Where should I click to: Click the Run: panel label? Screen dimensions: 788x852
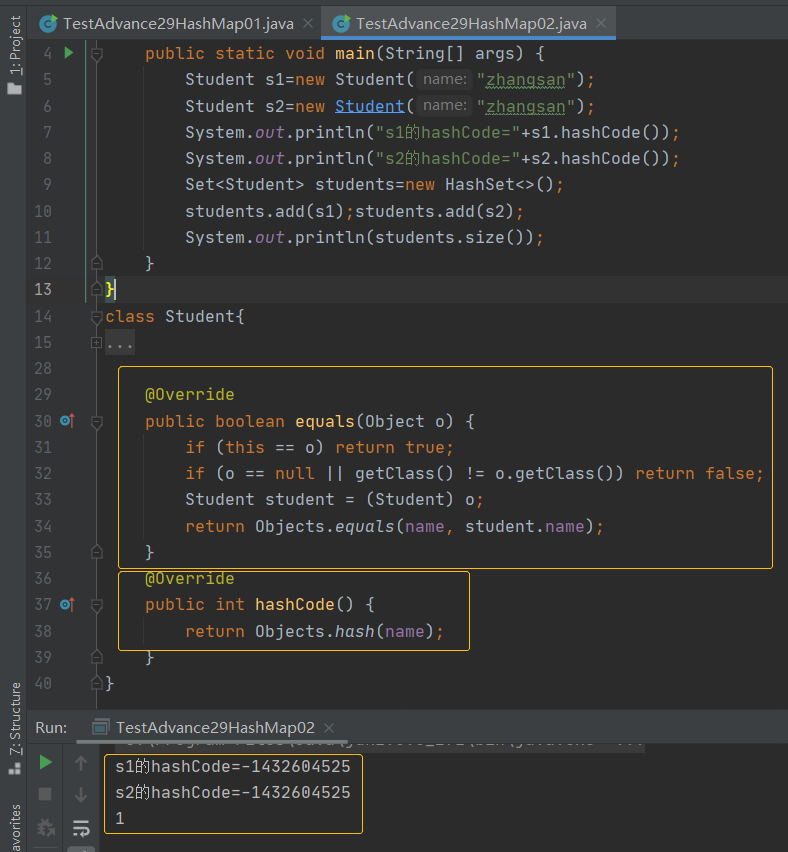51,728
